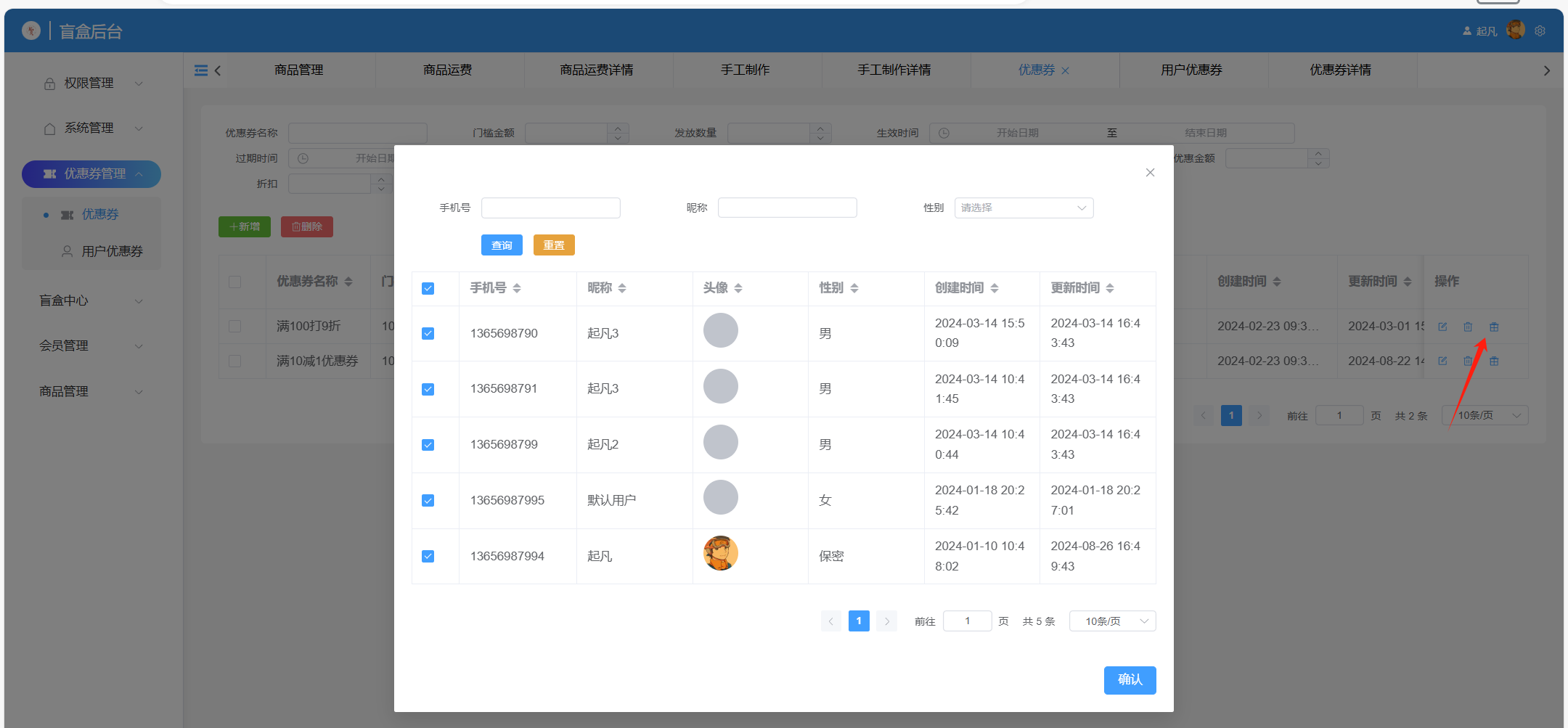
Task: Uncheck user 13656987994
Action: 428,557
